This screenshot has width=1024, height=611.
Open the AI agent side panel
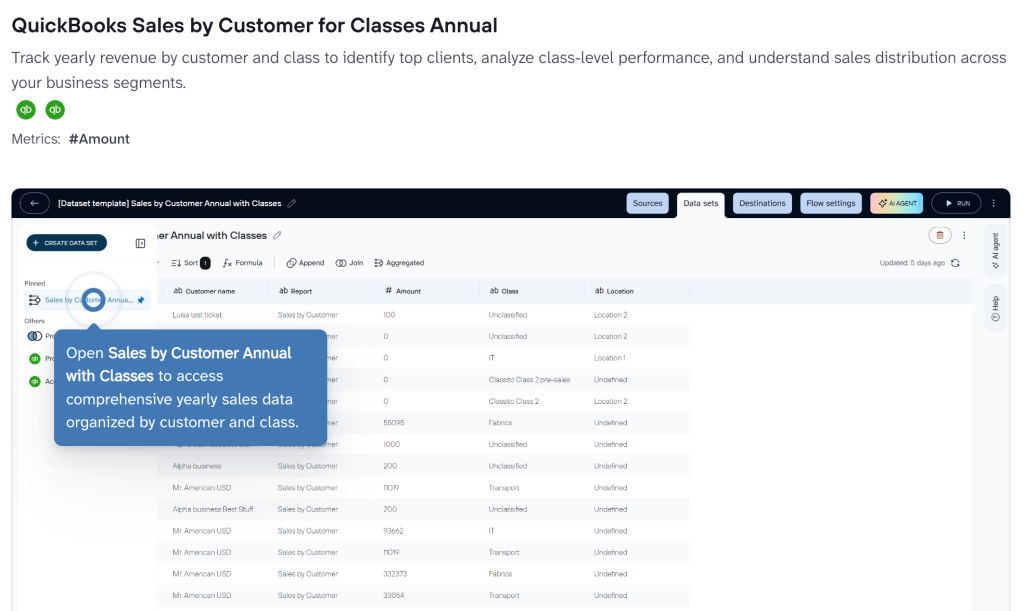pos(995,251)
